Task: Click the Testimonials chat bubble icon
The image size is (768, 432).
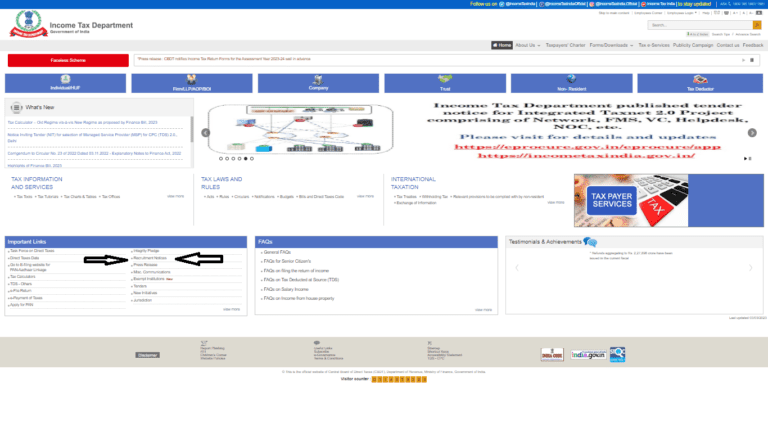Action: point(590,242)
